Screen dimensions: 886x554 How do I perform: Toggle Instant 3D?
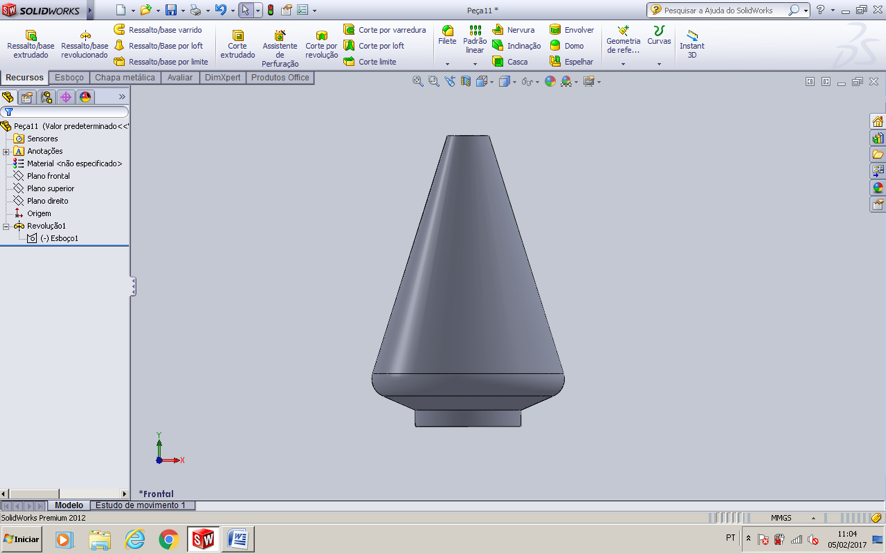(x=692, y=44)
